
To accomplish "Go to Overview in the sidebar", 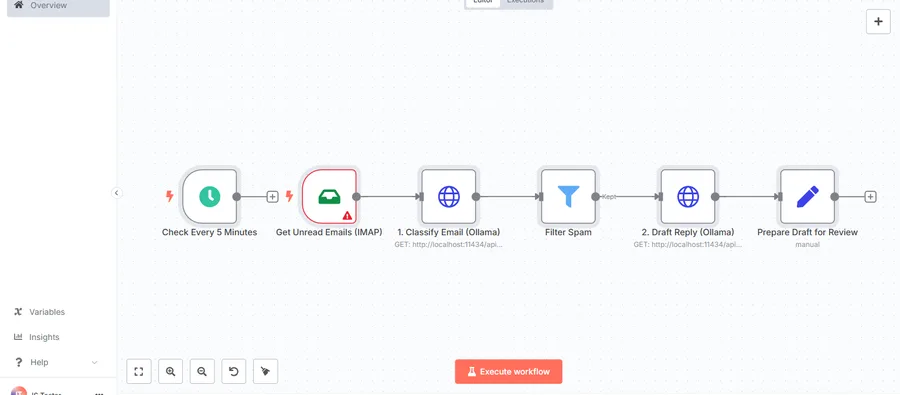I will [x=58, y=6].
